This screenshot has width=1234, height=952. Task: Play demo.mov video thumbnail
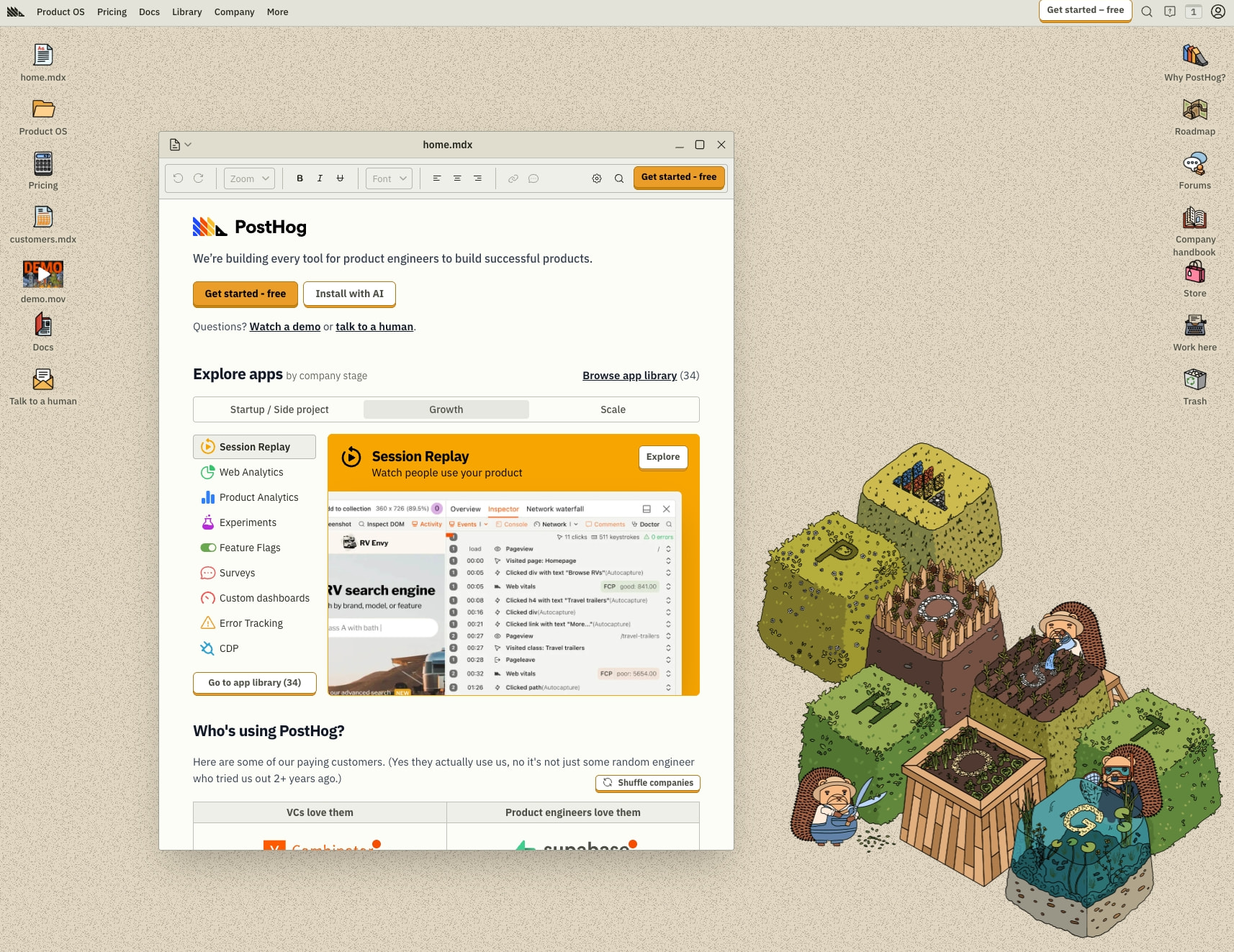(x=43, y=274)
